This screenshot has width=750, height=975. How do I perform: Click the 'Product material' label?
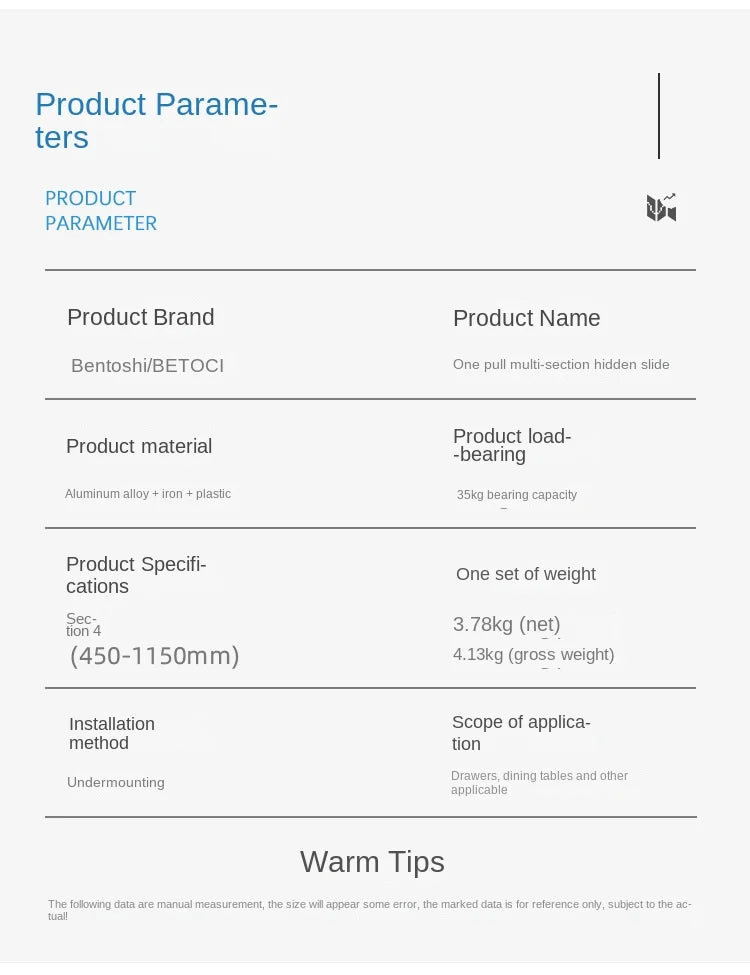139,446
